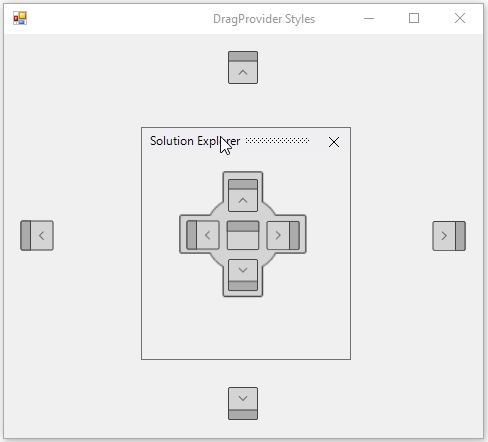Image resolution: width=488 pixels, height=442 pixels.
Task: Click the DragProvider Styles title text
Action: point(264,19)
